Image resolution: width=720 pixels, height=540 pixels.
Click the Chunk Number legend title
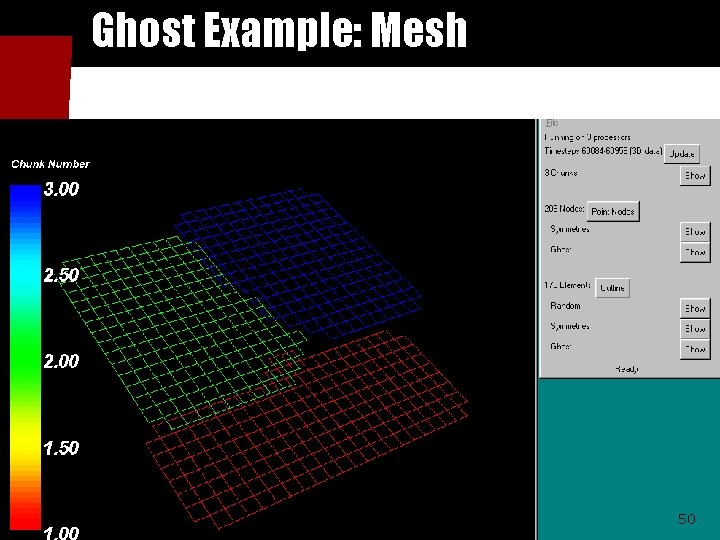(51, 164)
